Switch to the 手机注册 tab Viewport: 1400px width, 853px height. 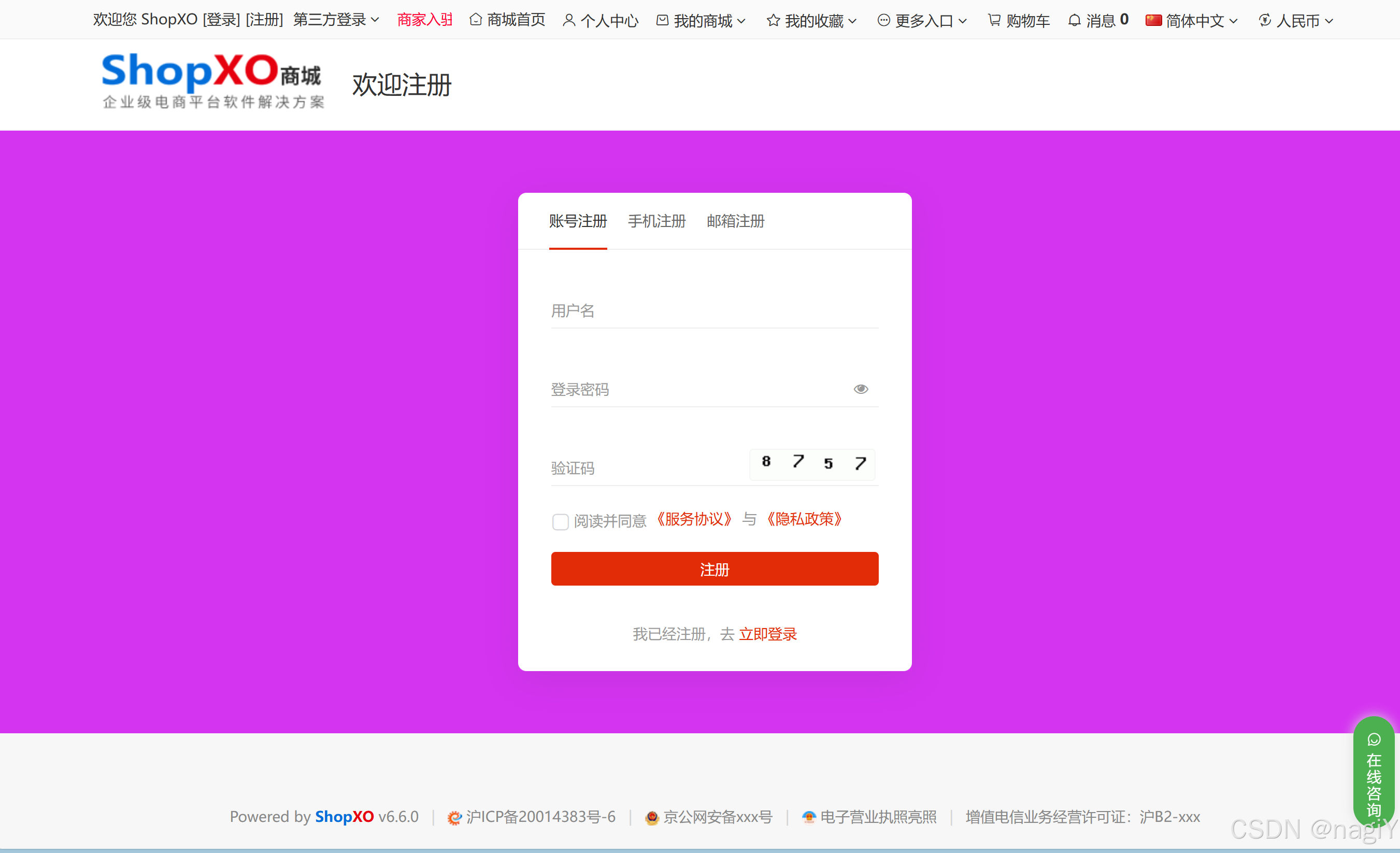pyautogui.click(x=656, y=222)
